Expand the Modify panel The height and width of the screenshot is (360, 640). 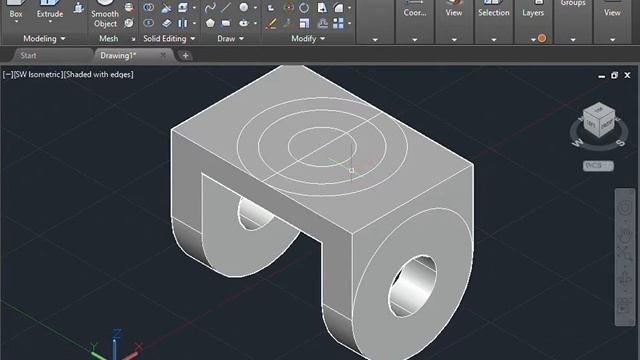click(x=308, y=38)
